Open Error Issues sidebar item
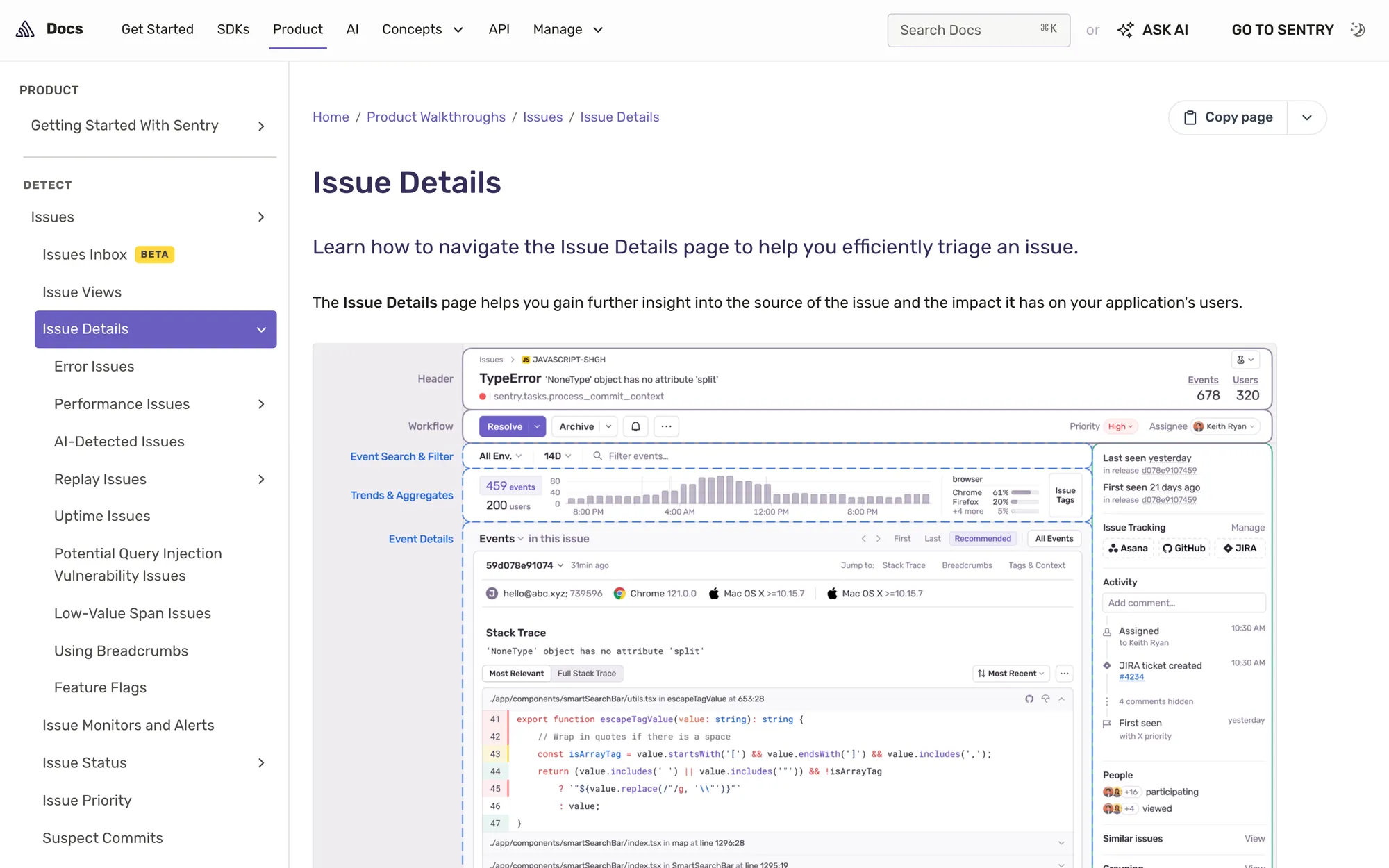The width and height of the screenshot is (1389, 868). [x=94, y=367]
